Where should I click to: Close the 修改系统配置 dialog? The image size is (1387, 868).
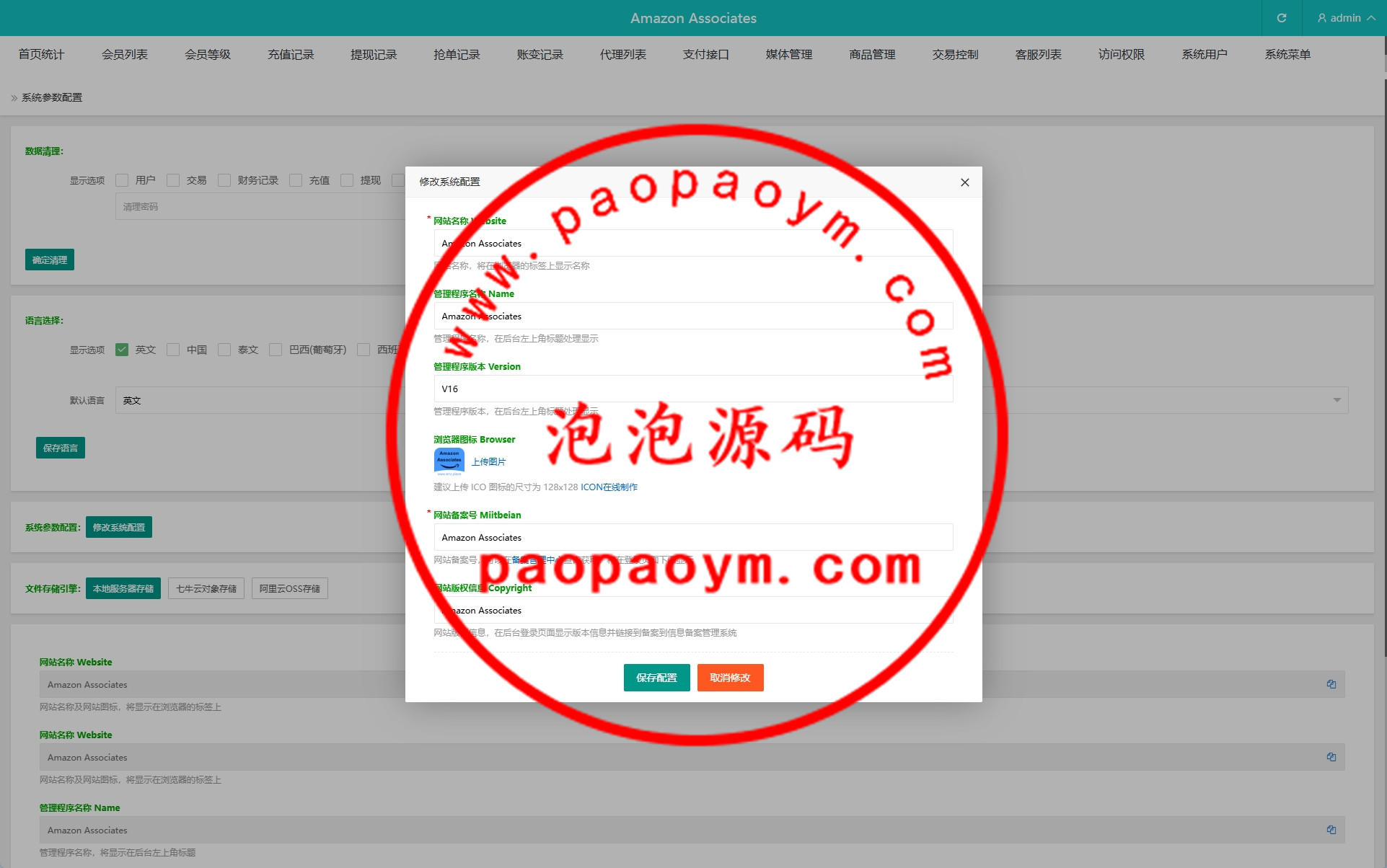click(x=965, y=182)
